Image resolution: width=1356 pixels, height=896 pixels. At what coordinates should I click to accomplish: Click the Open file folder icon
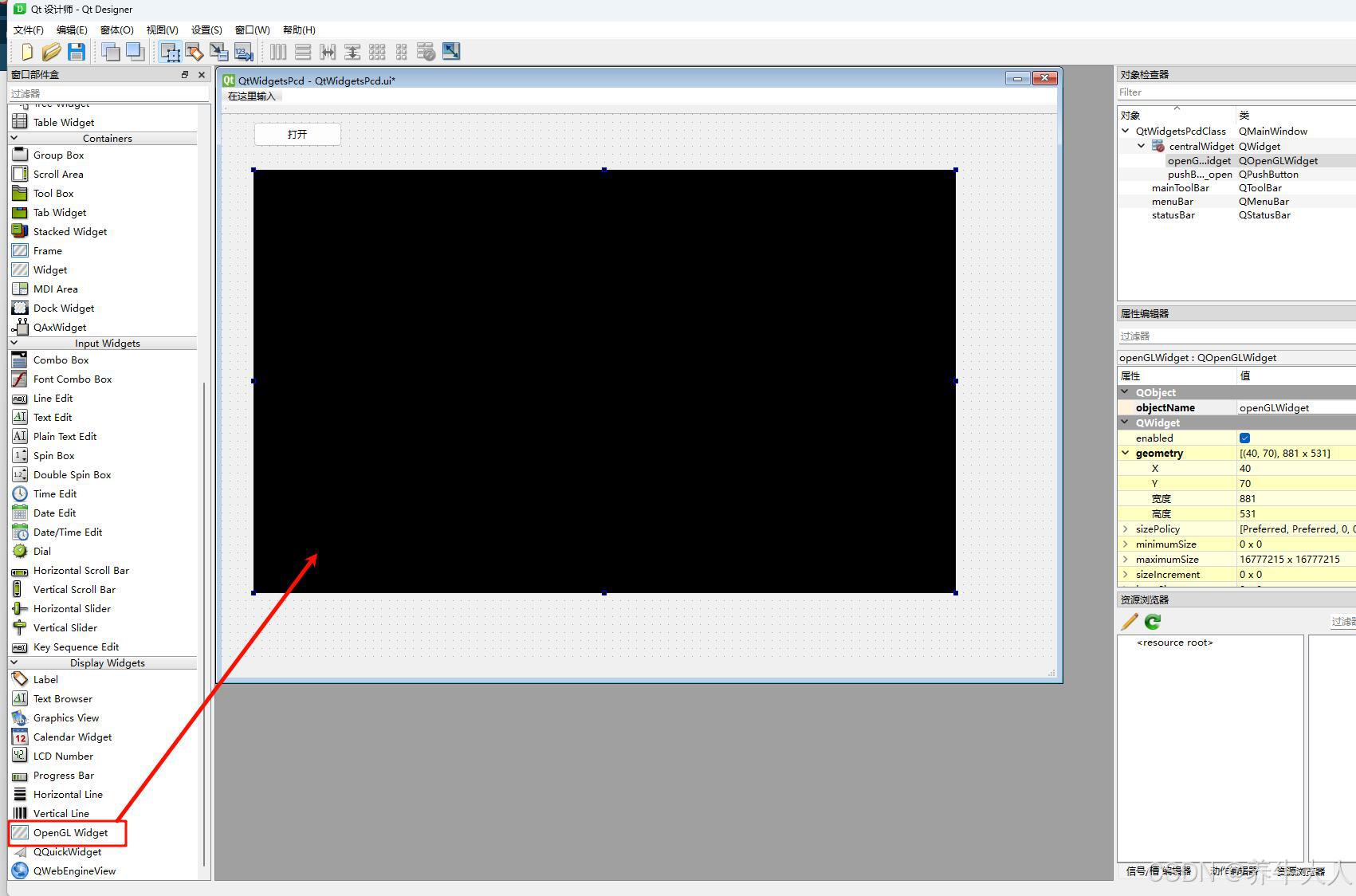[x=52, y=52]
